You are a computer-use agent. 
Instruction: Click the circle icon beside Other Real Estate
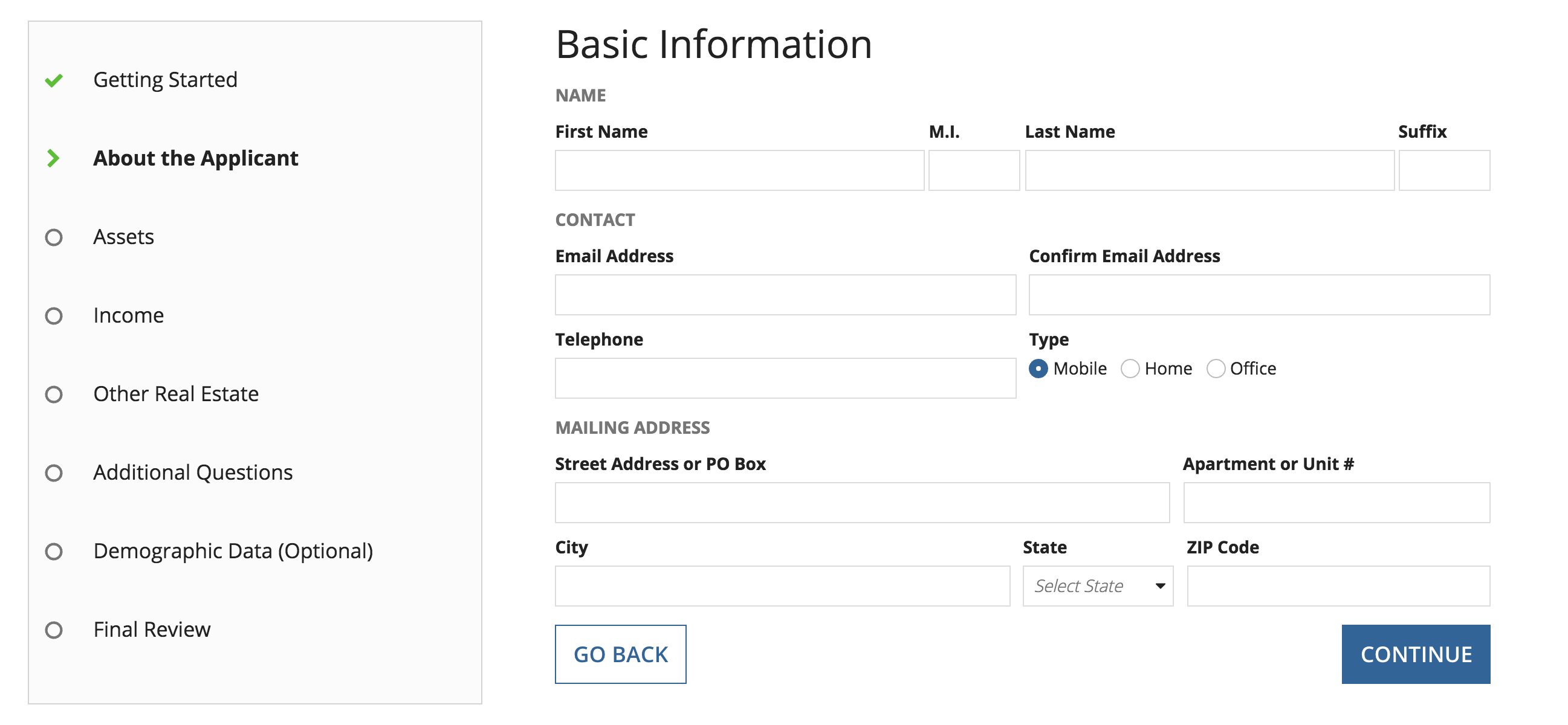(54, 394)
